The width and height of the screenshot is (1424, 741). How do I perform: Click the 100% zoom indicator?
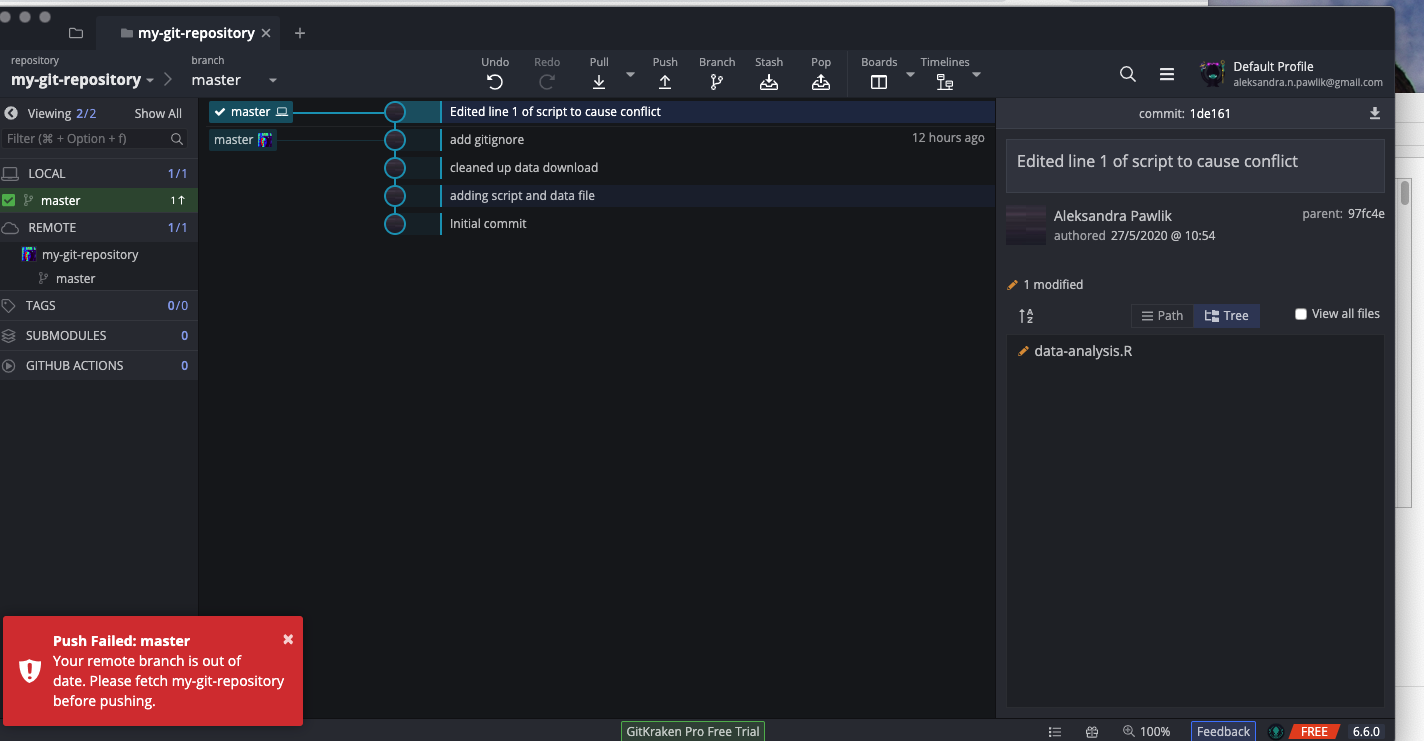1146,732
